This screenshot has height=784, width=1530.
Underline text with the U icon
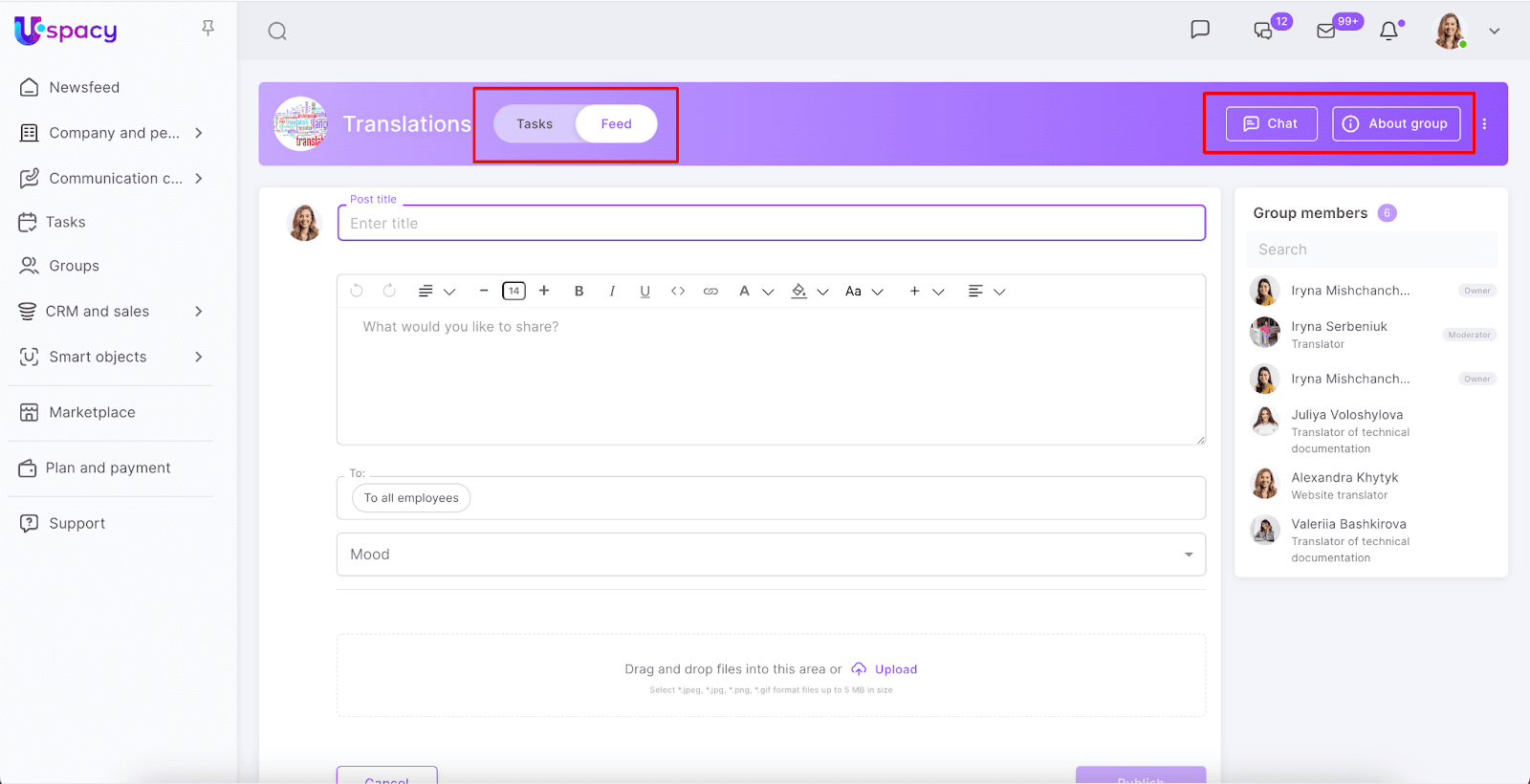pyautogui.click(x=645, y=292)
